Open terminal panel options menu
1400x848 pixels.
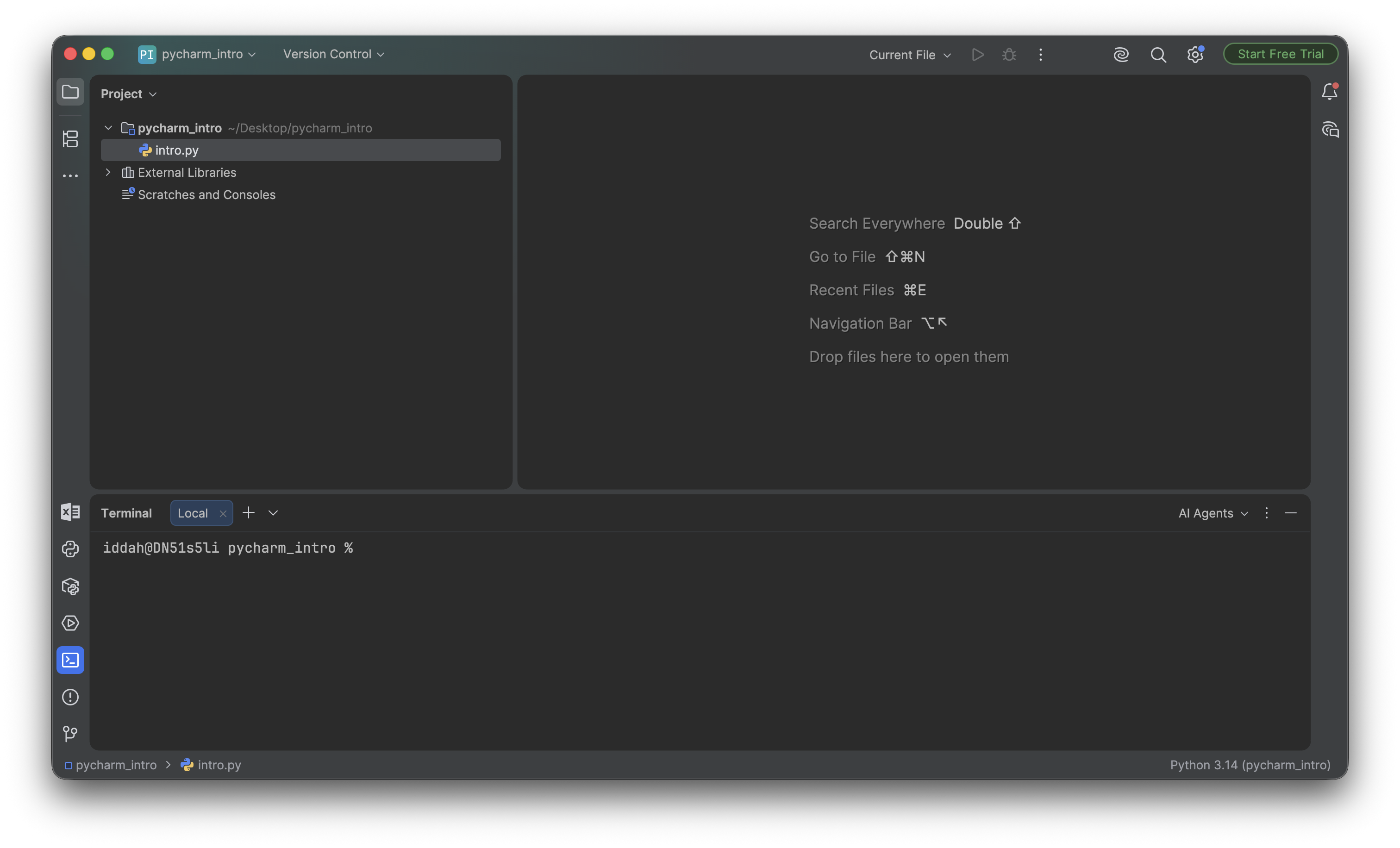[x=1267, y=513]
